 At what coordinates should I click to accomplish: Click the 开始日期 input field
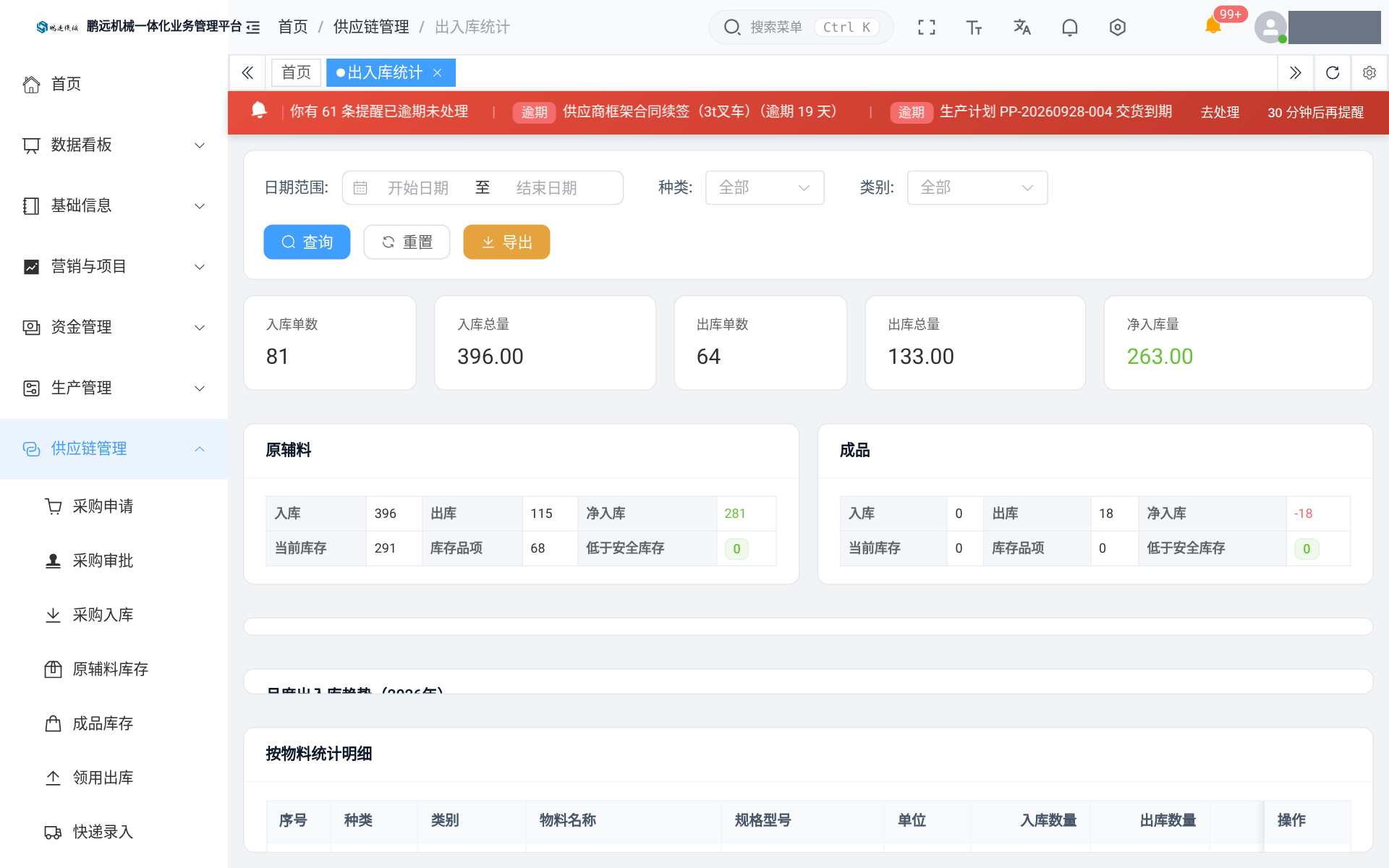click(418, 188)
